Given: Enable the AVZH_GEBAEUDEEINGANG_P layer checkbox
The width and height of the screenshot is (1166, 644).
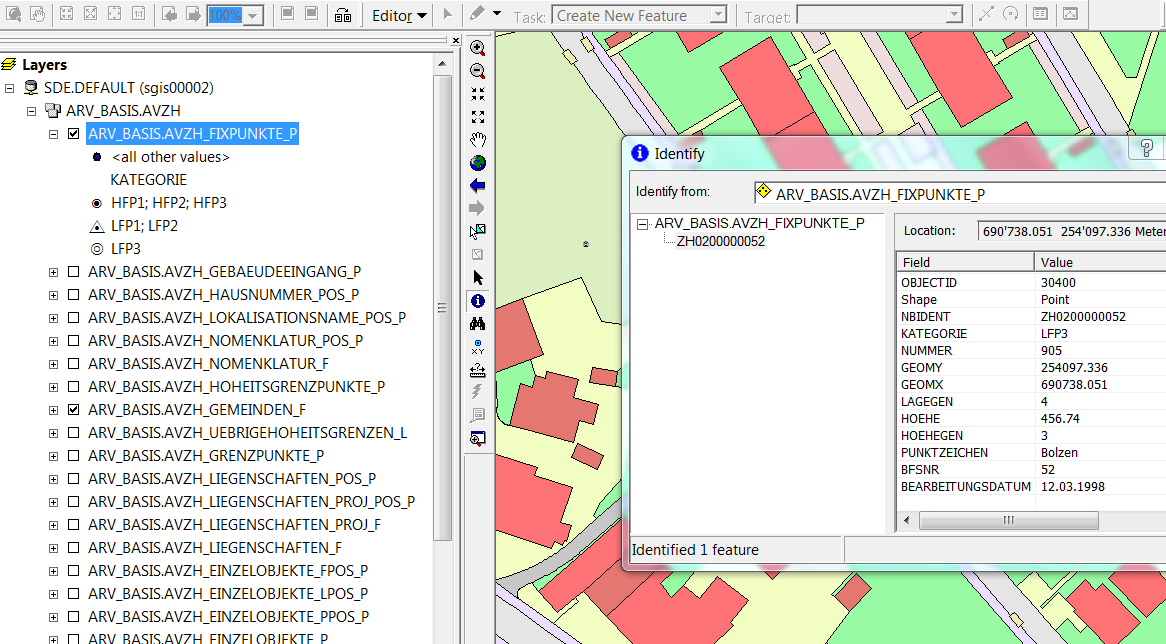Looking at the screenshot, I should pyautogui.click(x=73, y=272).
